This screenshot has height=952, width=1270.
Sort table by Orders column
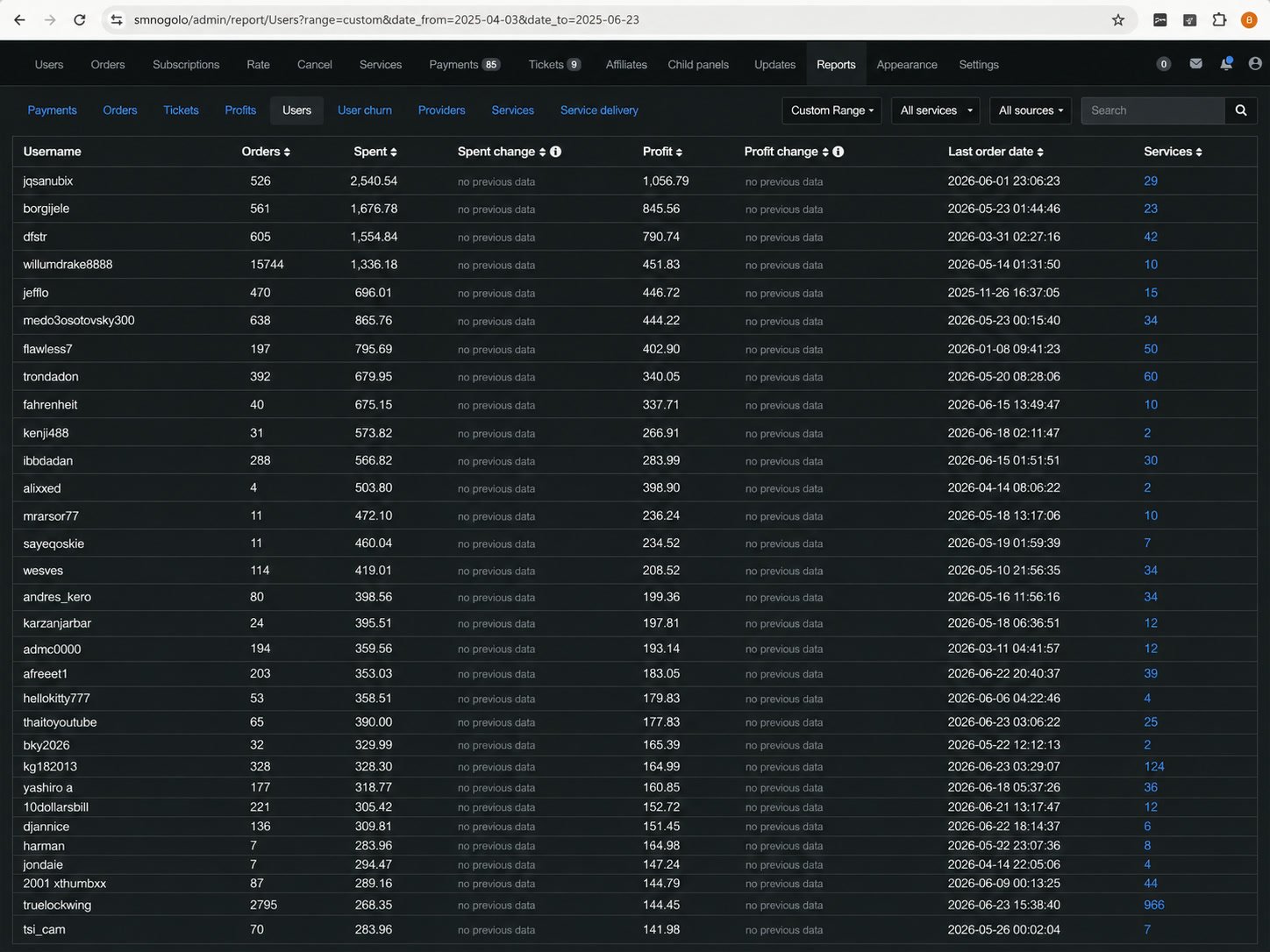click(266, 152)
